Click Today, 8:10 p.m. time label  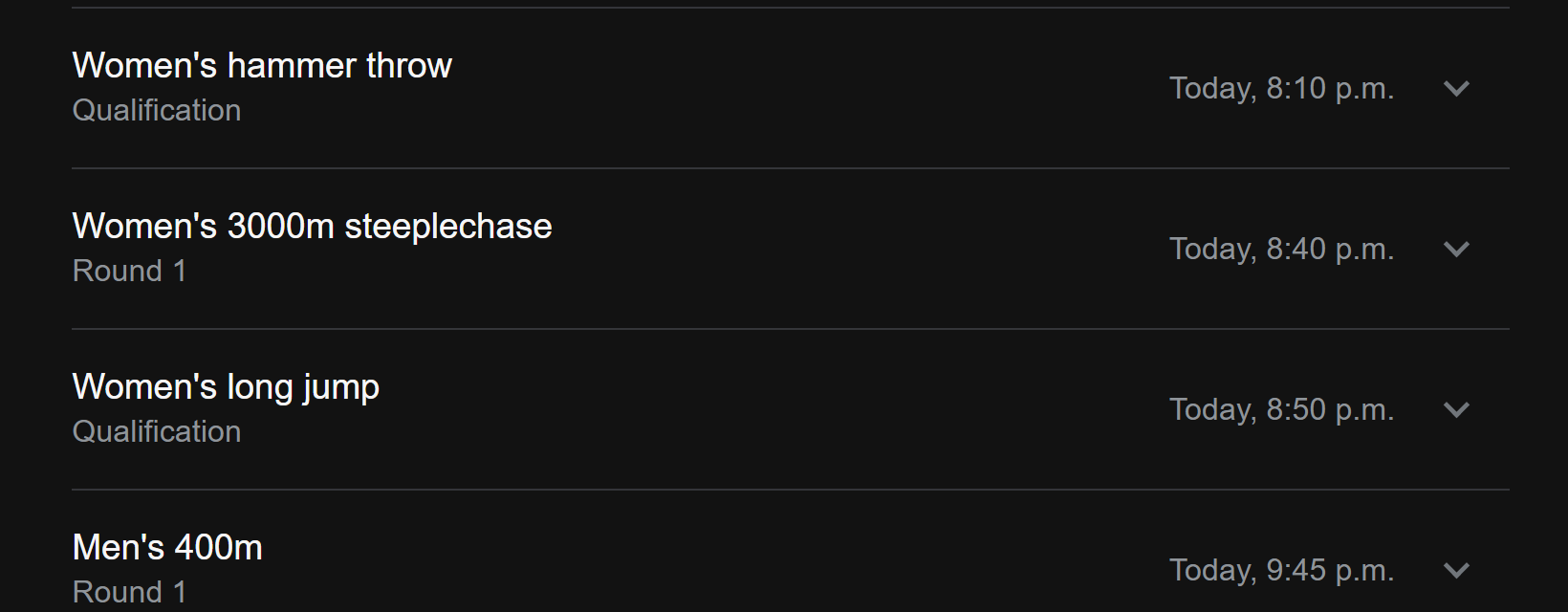click(x=1282, y=88)
